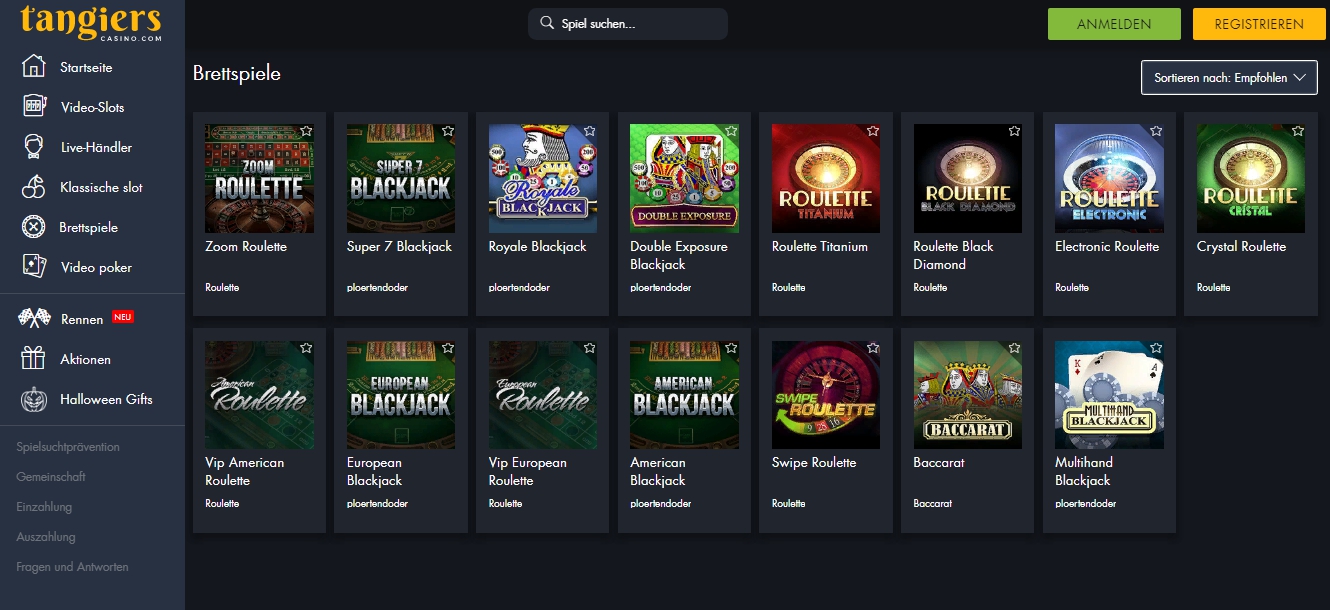Open Baccarat game thumbnail
The width and height of the screenshot is (1330, 610).
[968, 395]
